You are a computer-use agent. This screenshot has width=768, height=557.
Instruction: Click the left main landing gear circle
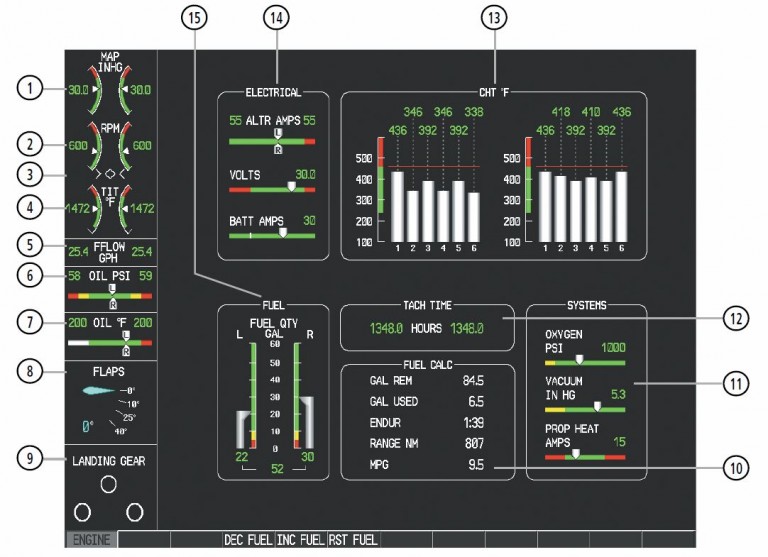(82, 512)
